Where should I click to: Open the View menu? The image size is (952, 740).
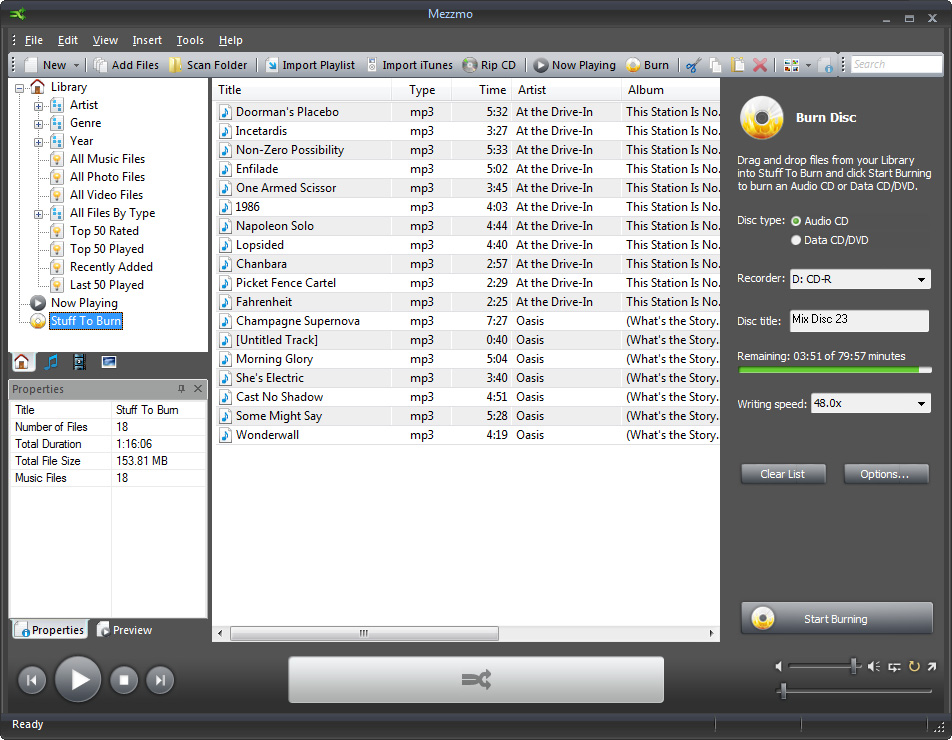pyautogui.click(x=105, y=40)
